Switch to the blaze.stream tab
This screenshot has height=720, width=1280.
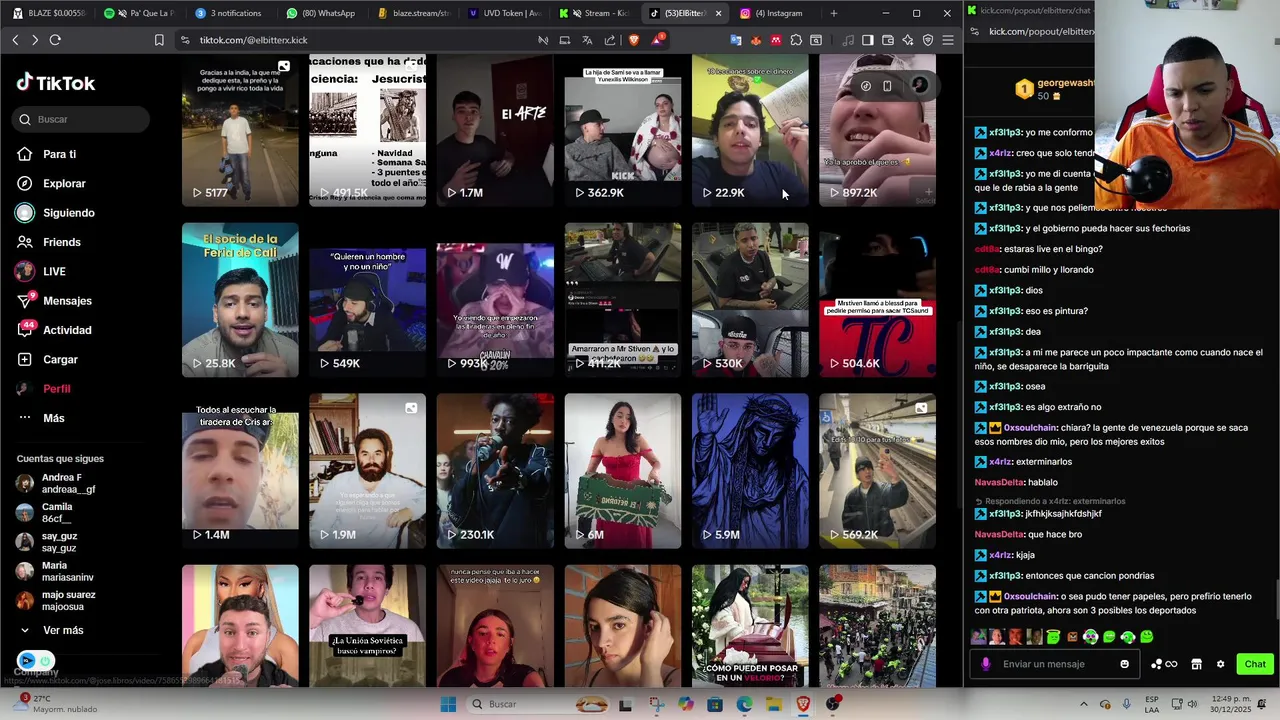click(414, 13)
